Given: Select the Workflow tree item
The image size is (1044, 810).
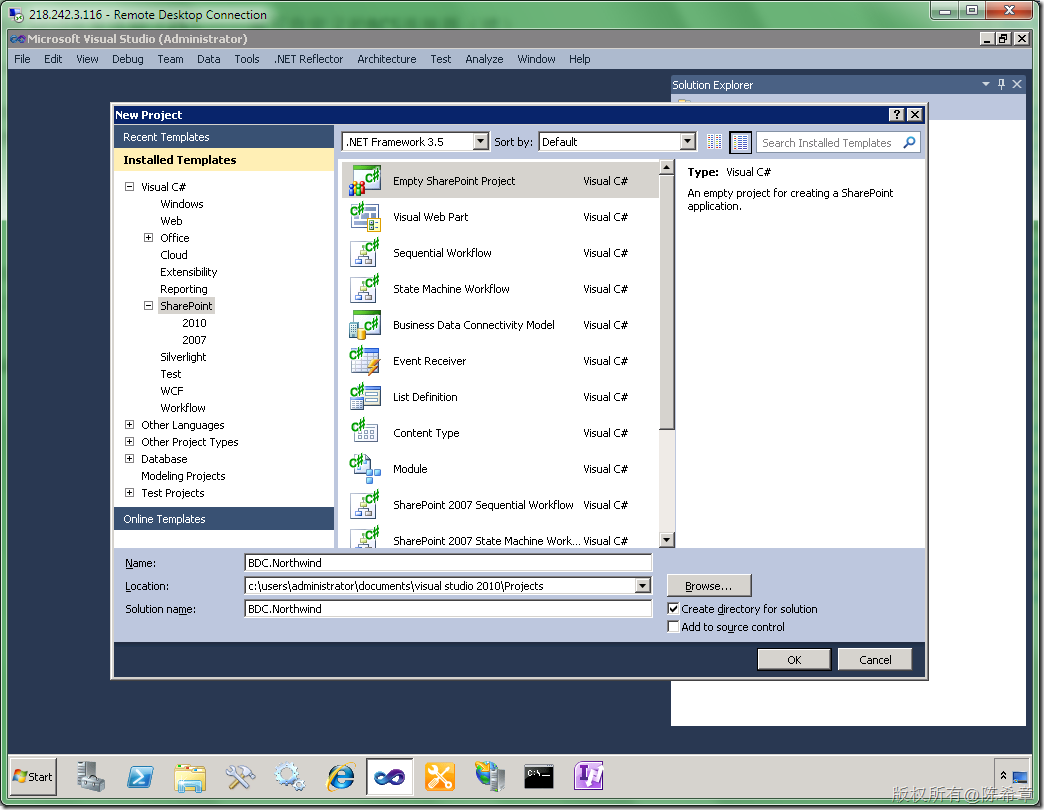Looking at the screenshot, I should [182, 407].
